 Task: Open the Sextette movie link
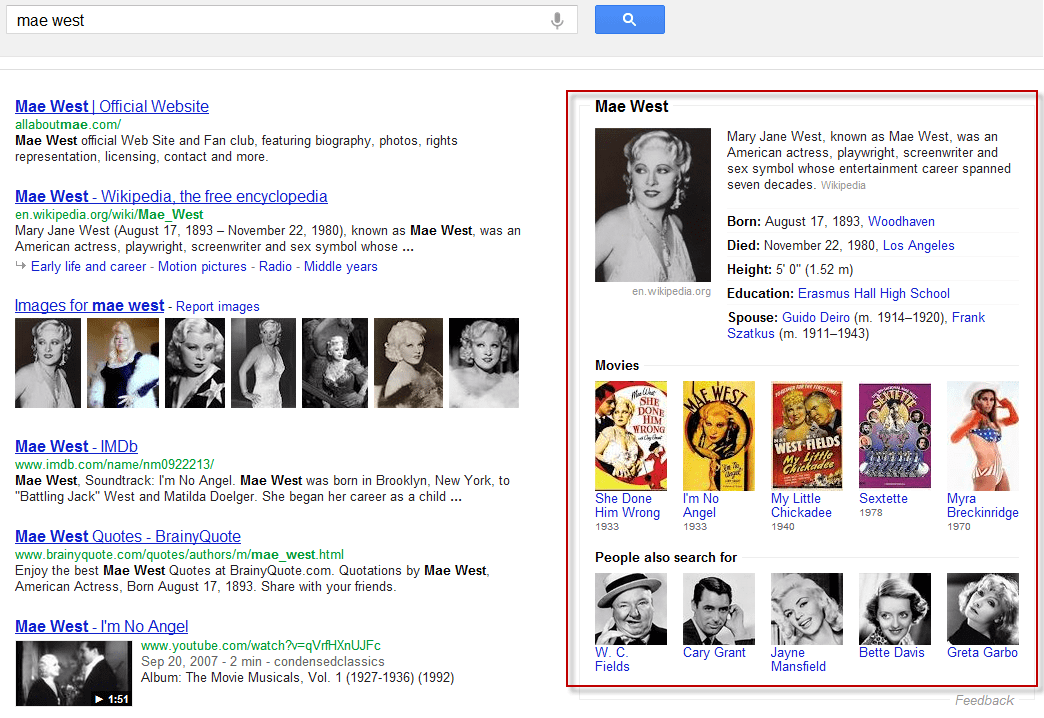(883, 498)
